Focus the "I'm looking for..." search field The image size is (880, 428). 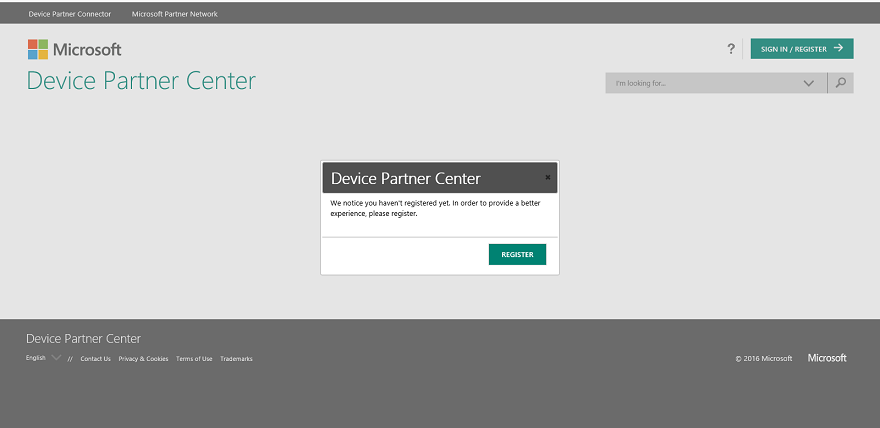pos(700,83)
